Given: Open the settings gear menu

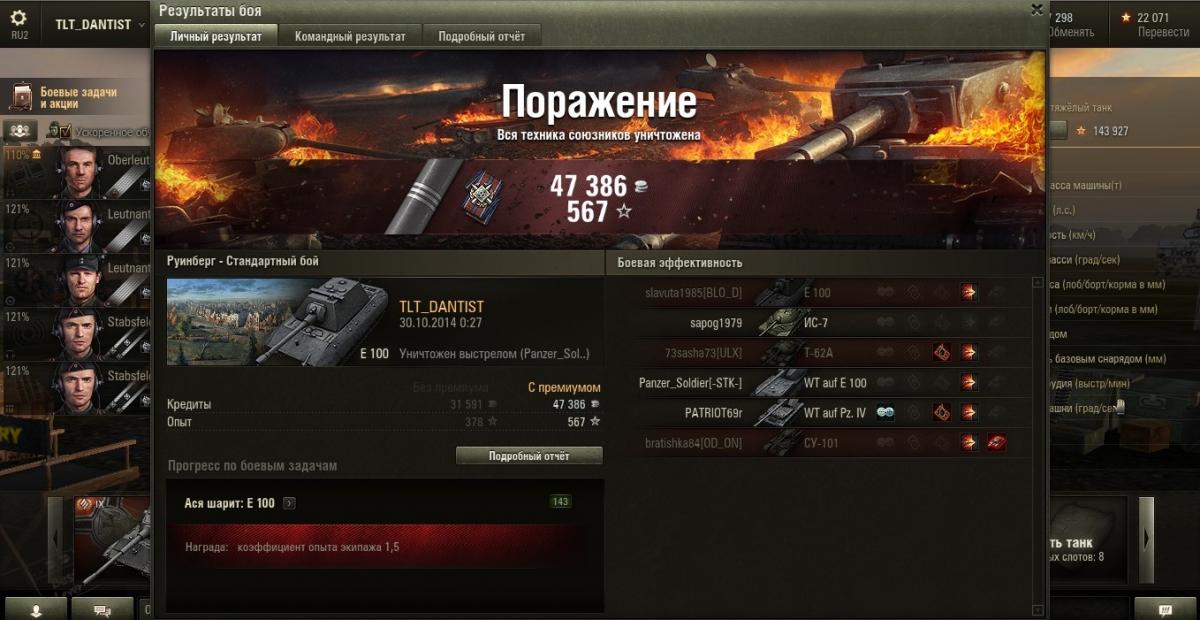Looking at the screenshot, I should click(x=19, y=17).
